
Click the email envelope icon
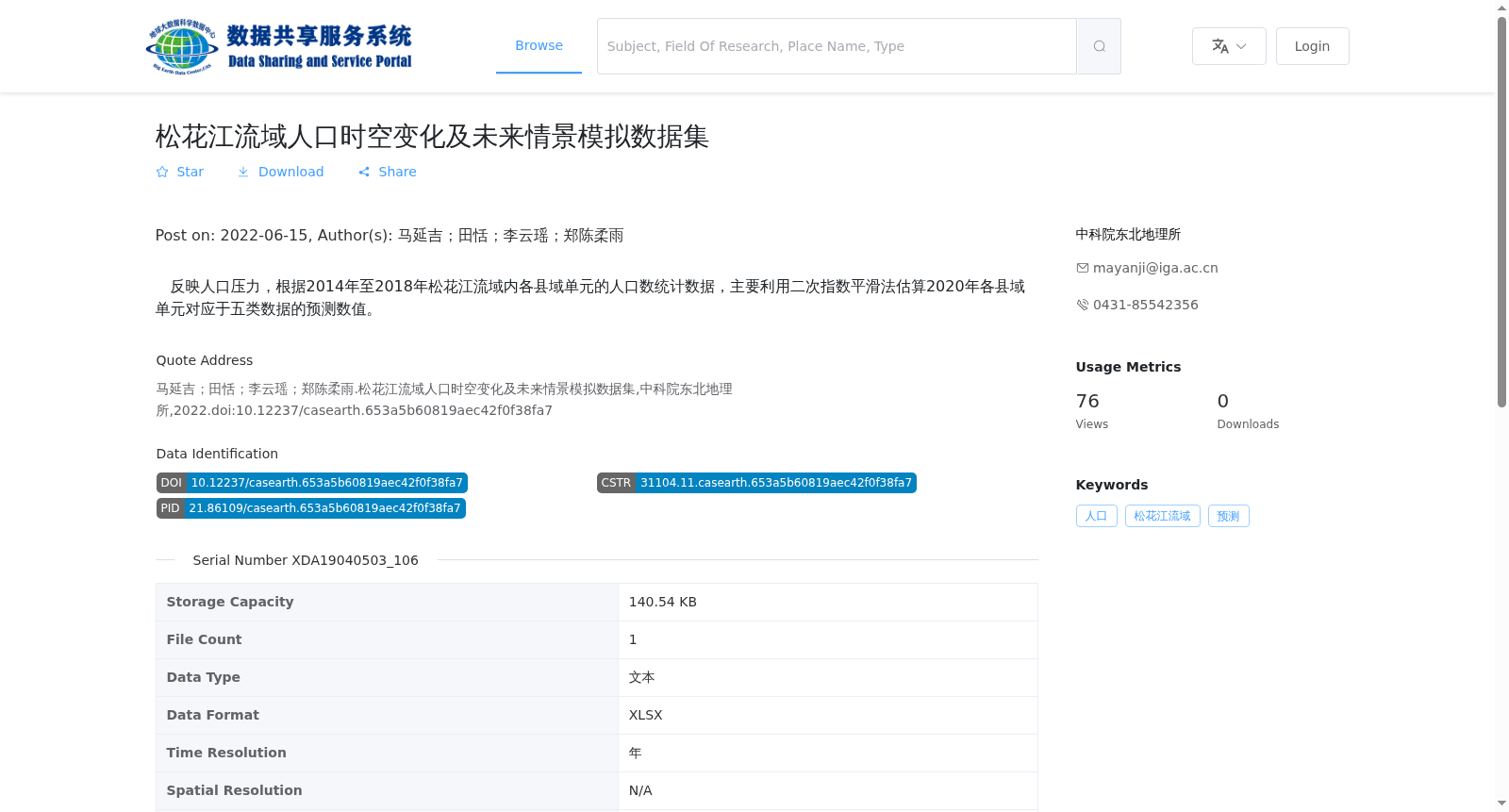click(1083, 268)
